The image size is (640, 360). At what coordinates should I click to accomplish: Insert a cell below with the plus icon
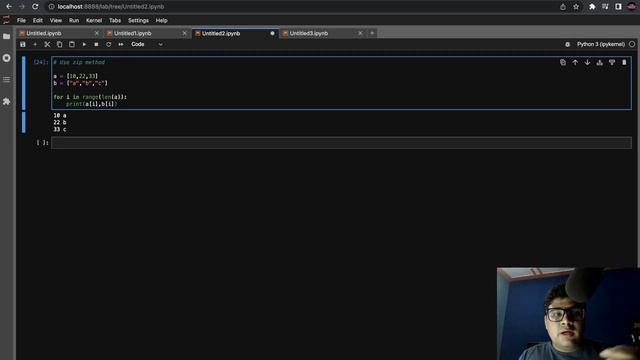tap(35, 44)
